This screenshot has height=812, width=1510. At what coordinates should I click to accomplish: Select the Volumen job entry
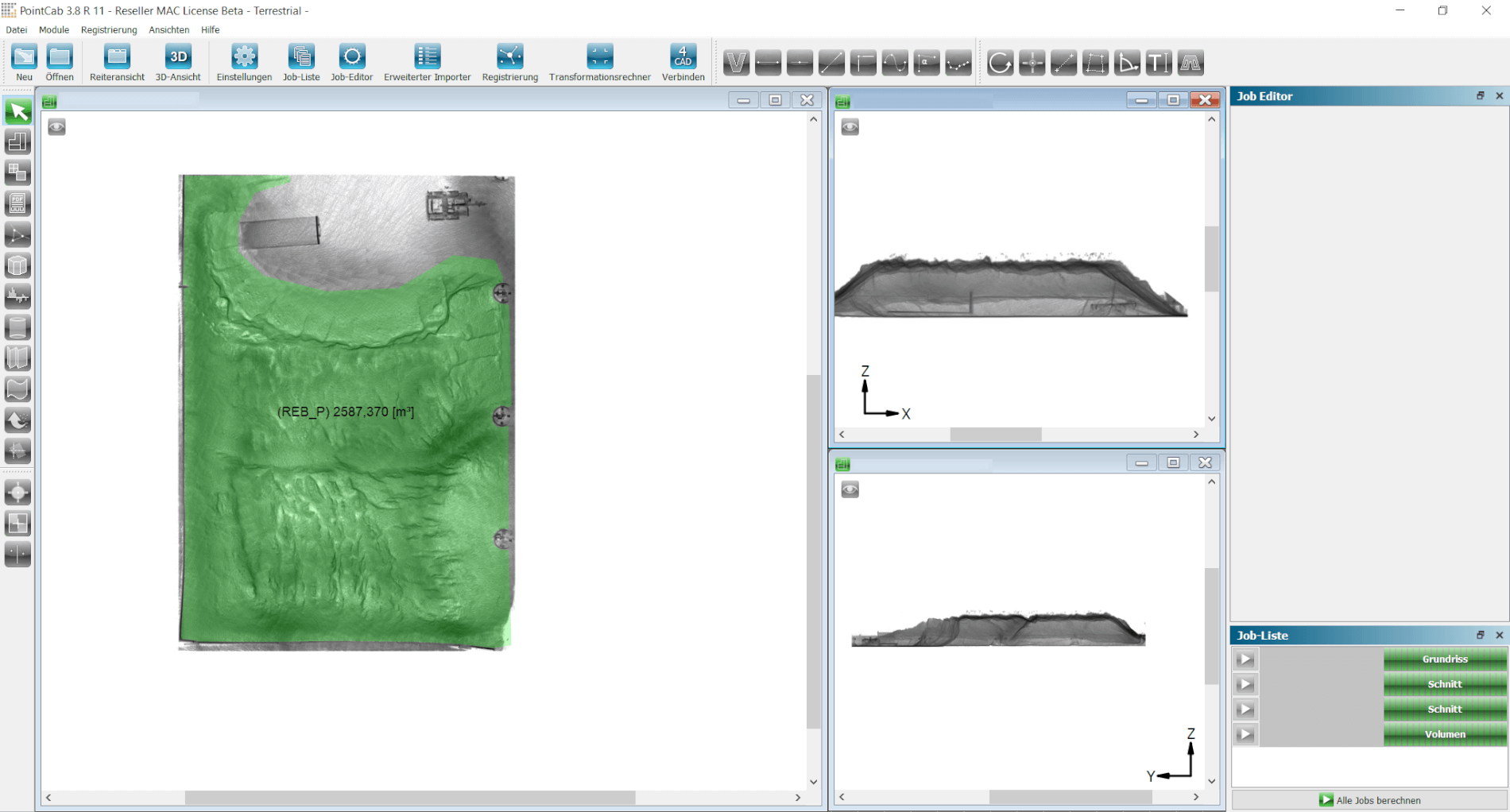tap(1444, 734)
